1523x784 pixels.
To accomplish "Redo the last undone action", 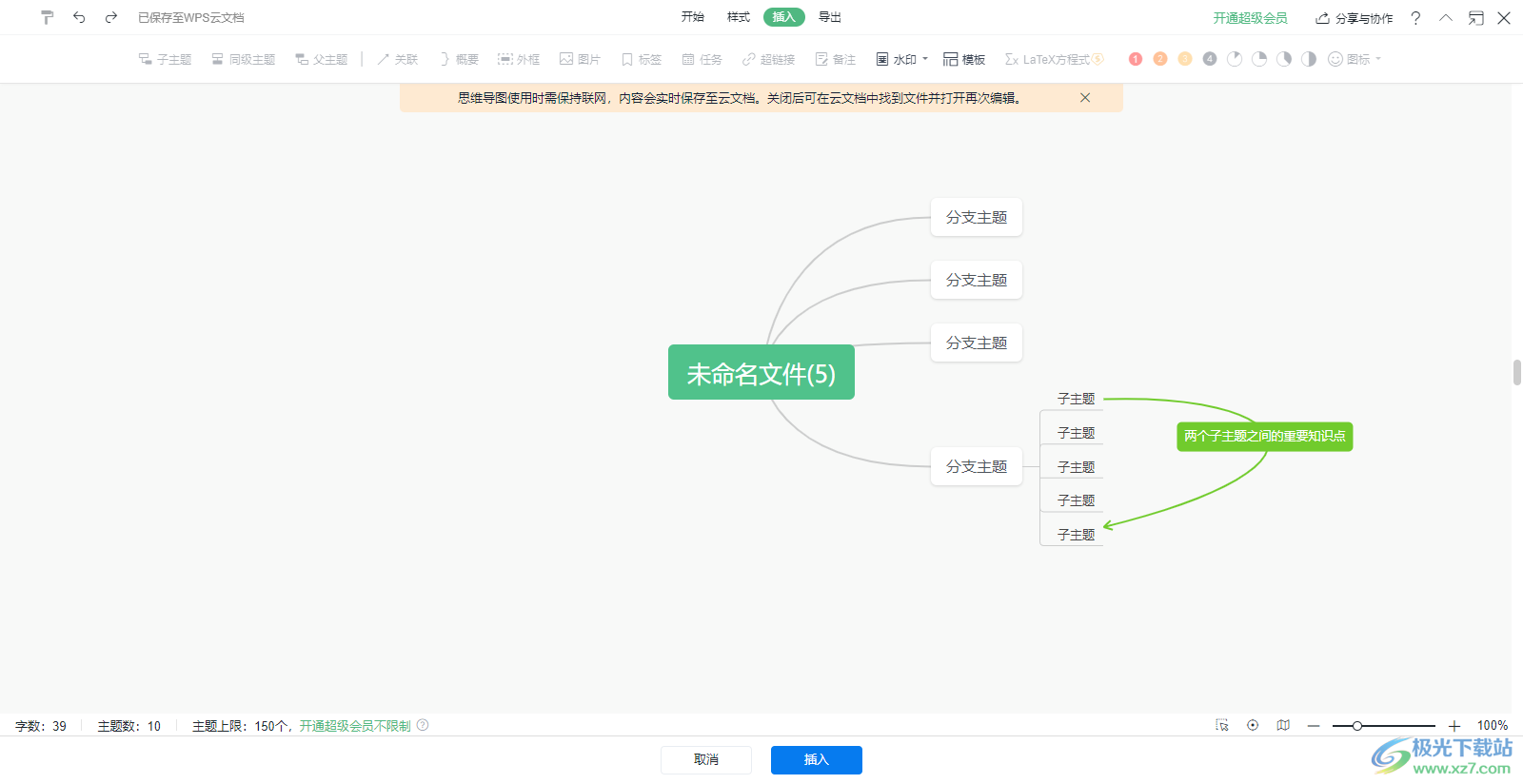I will [x=111, y=17].
